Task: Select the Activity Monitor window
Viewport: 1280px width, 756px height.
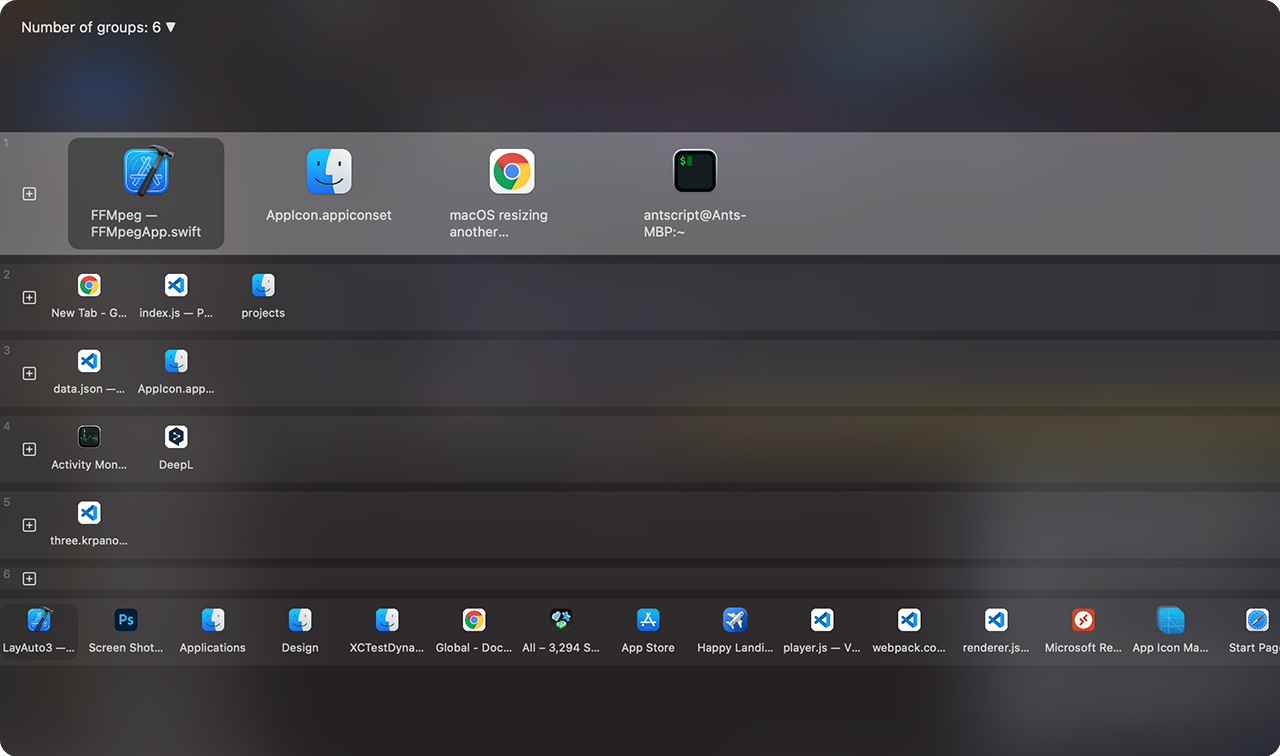Action: tap(89, 449)
